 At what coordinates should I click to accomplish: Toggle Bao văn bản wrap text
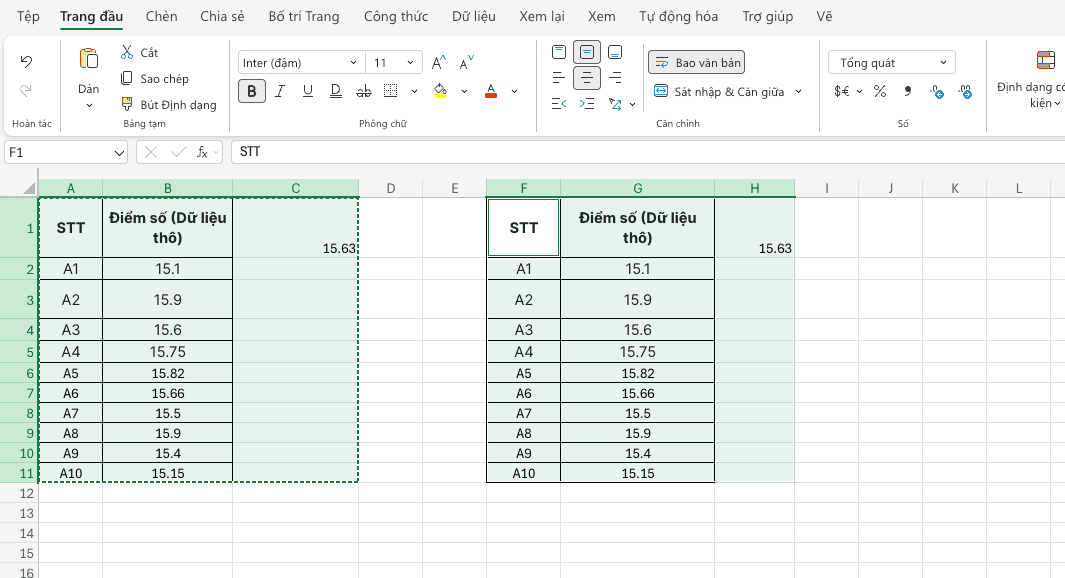click(x=697, y=62)
